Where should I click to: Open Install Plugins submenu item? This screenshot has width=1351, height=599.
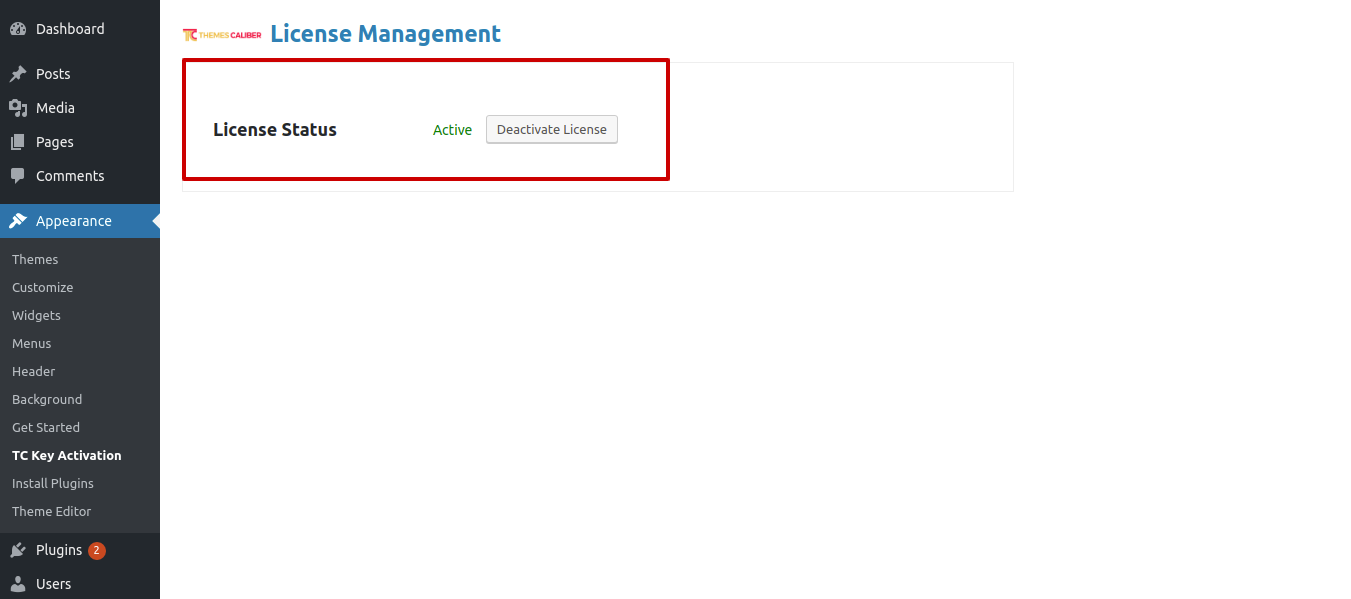click(53, 483)
